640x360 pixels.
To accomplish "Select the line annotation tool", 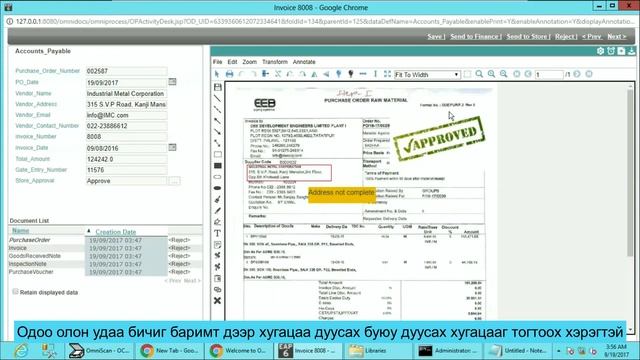I will 218,98.
